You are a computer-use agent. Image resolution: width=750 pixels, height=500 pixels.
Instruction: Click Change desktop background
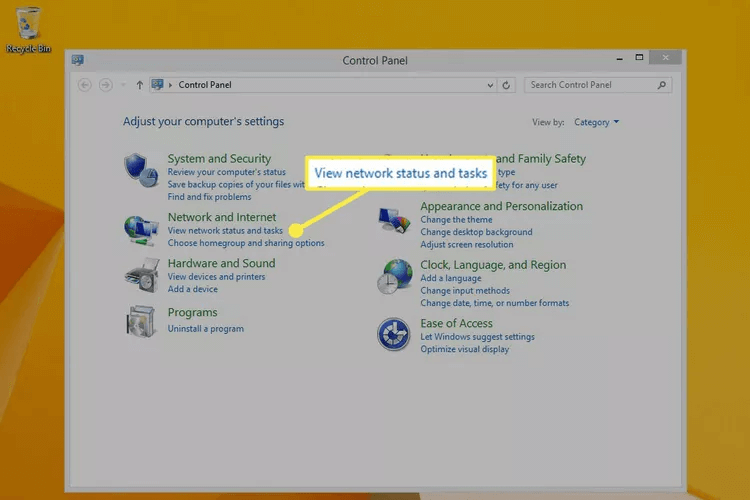(x=476, y=232)
